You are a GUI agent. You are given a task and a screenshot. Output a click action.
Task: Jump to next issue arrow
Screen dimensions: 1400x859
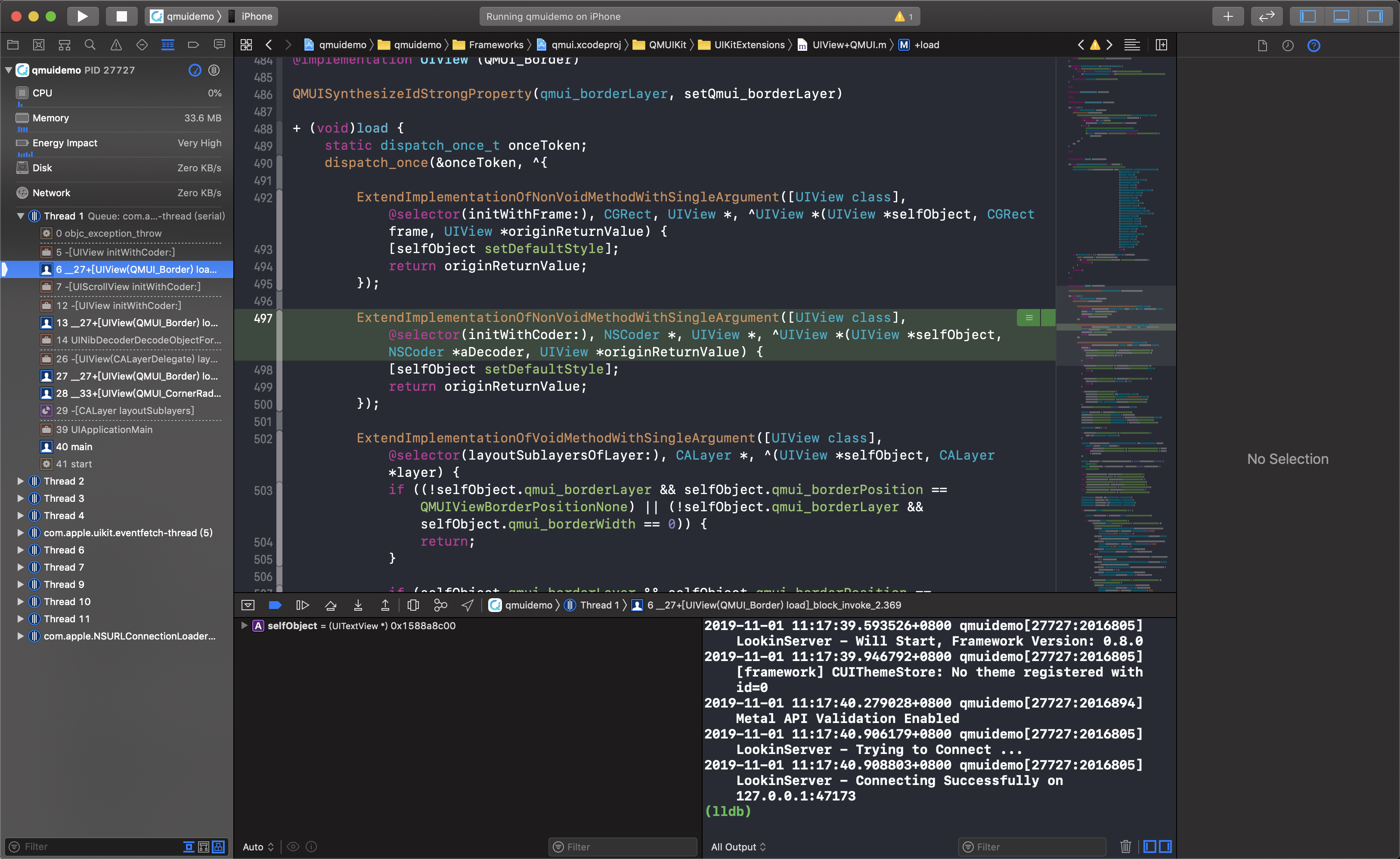pyautogui.click(x=1109, y=45)
